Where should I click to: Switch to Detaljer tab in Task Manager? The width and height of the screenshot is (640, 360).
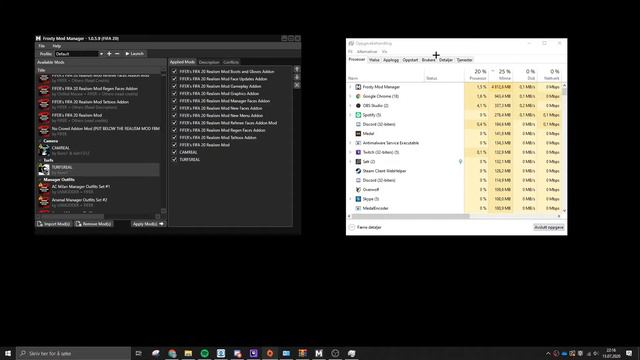click(446, 60)
